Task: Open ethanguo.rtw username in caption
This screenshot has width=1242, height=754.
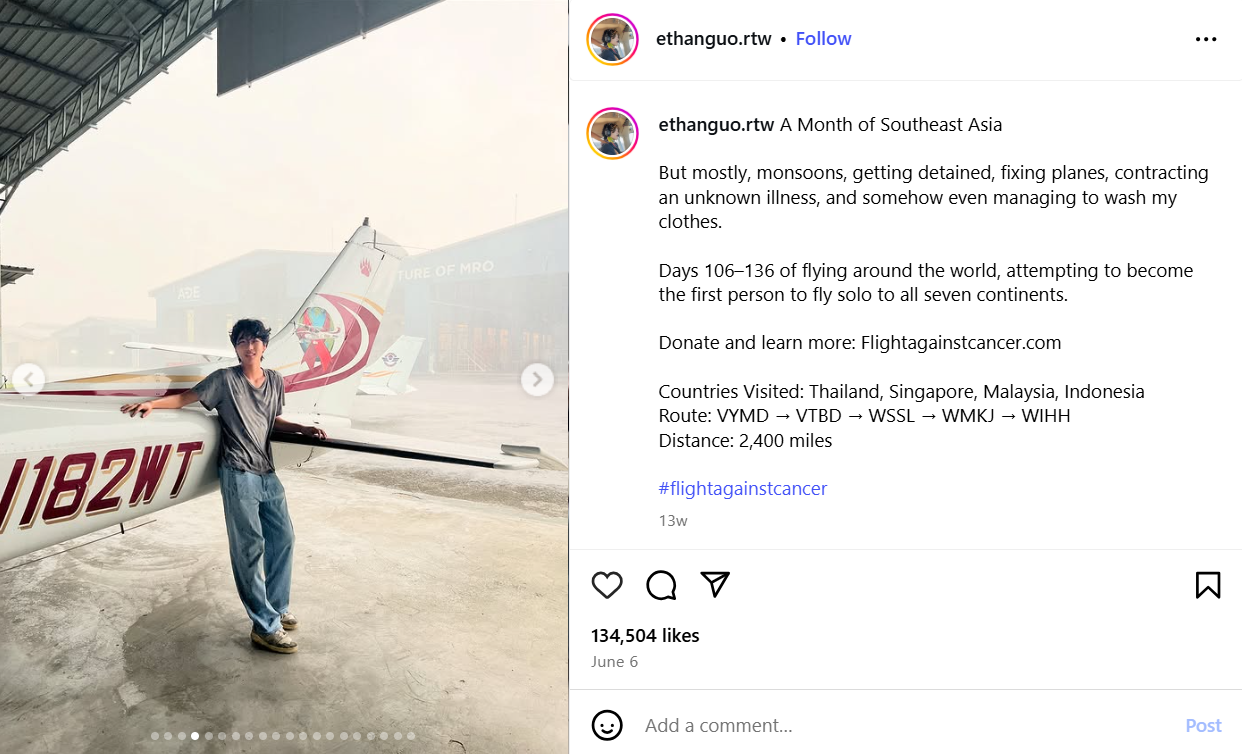Action: click(x=716, y=125)
